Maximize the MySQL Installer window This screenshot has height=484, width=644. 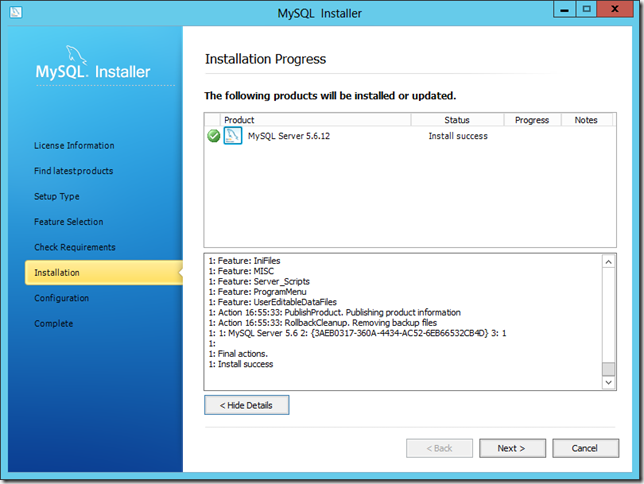click(586, 9)
